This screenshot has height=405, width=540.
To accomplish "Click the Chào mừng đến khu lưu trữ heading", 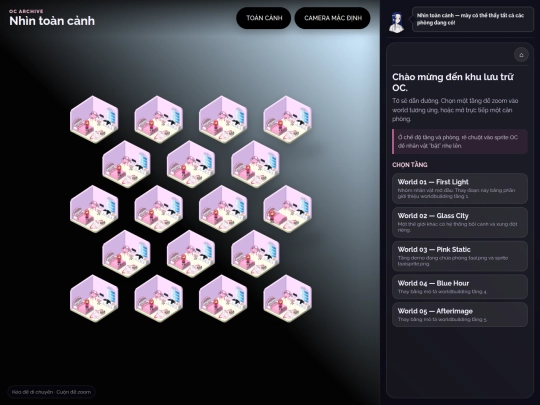I will click(x=453, y=82).
